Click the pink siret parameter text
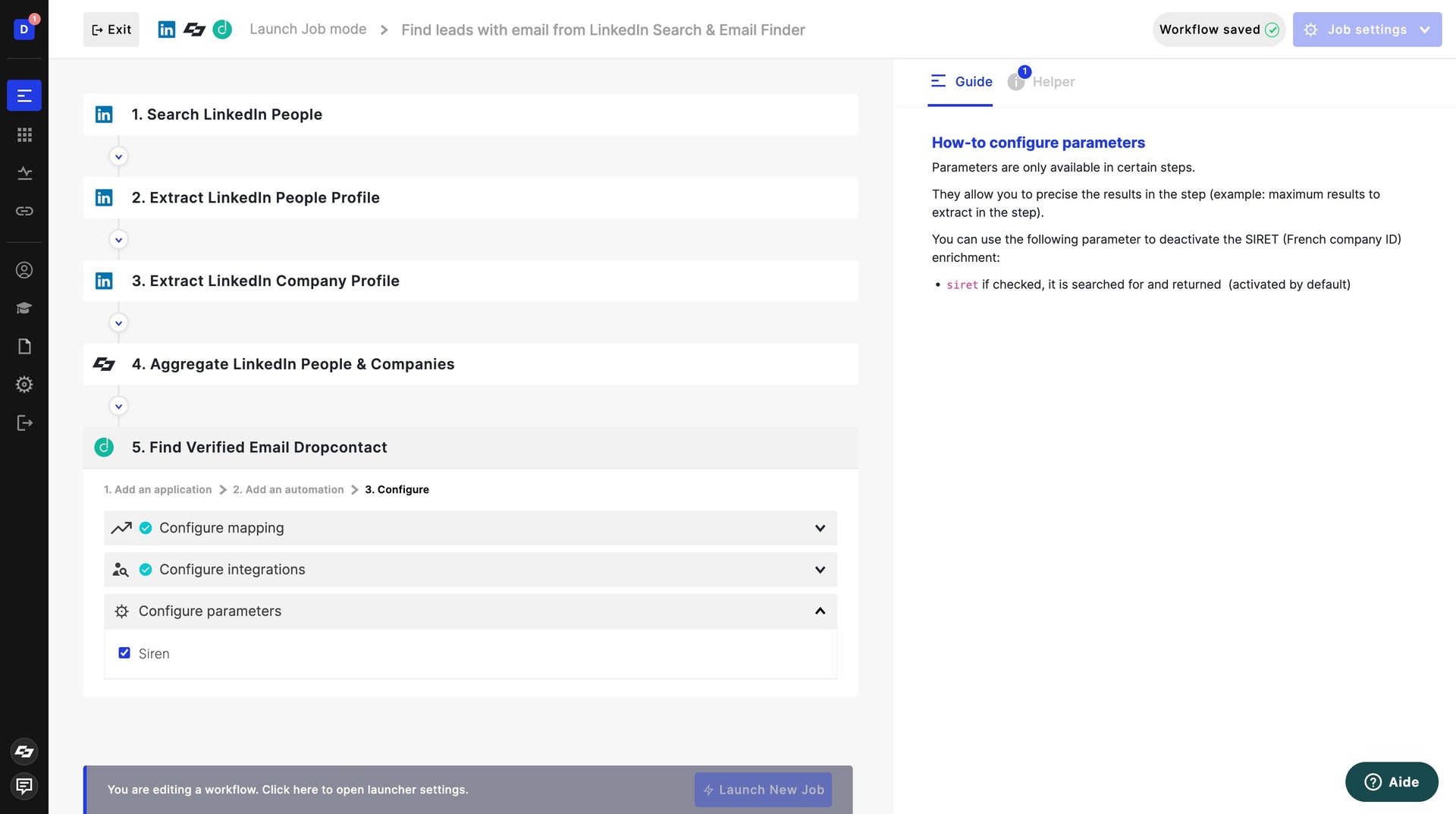Viewport: 1456px width, 814px height. click(x=962, y=285)
